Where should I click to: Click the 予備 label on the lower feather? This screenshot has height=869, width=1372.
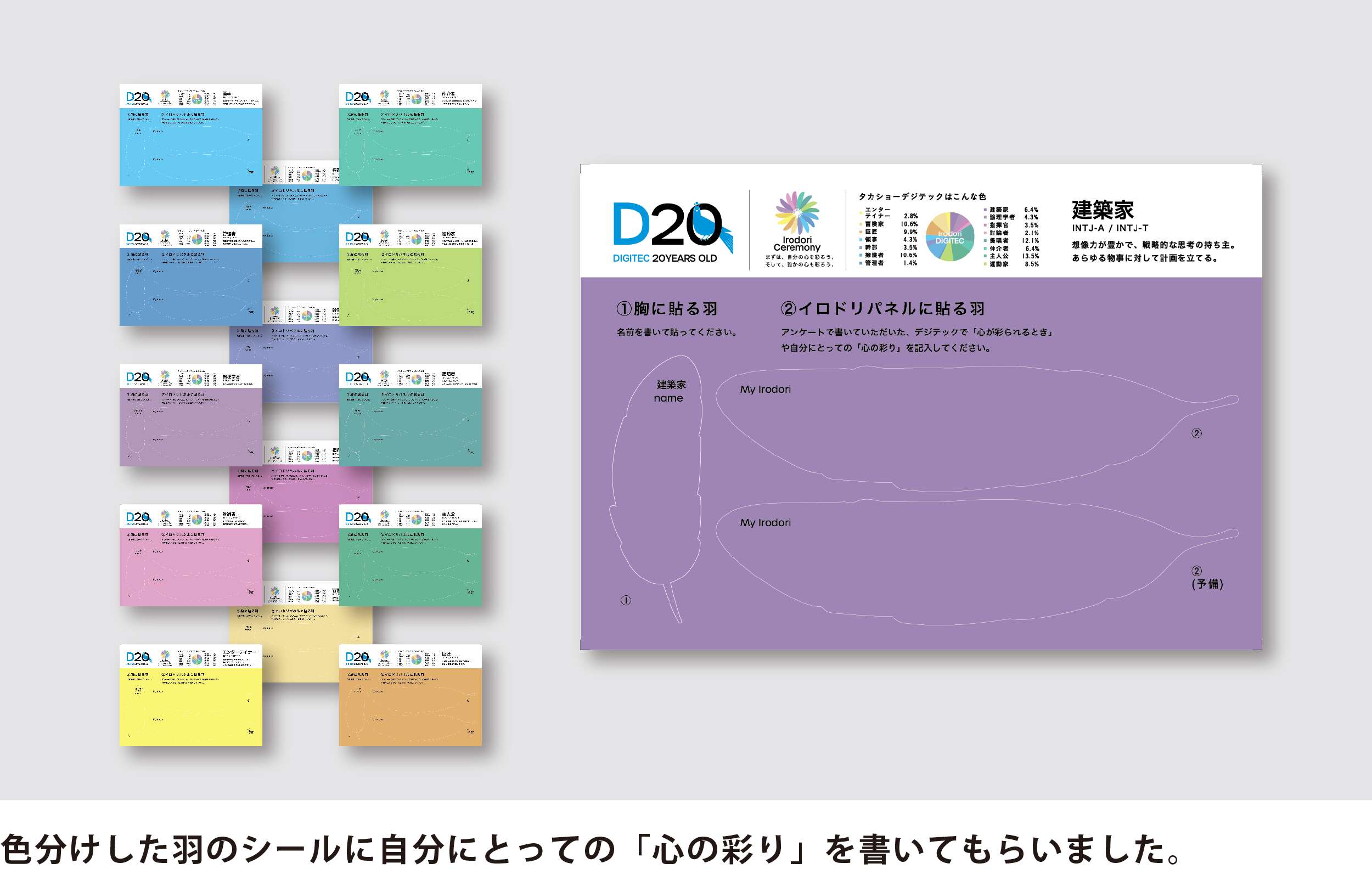(1207, 584)
